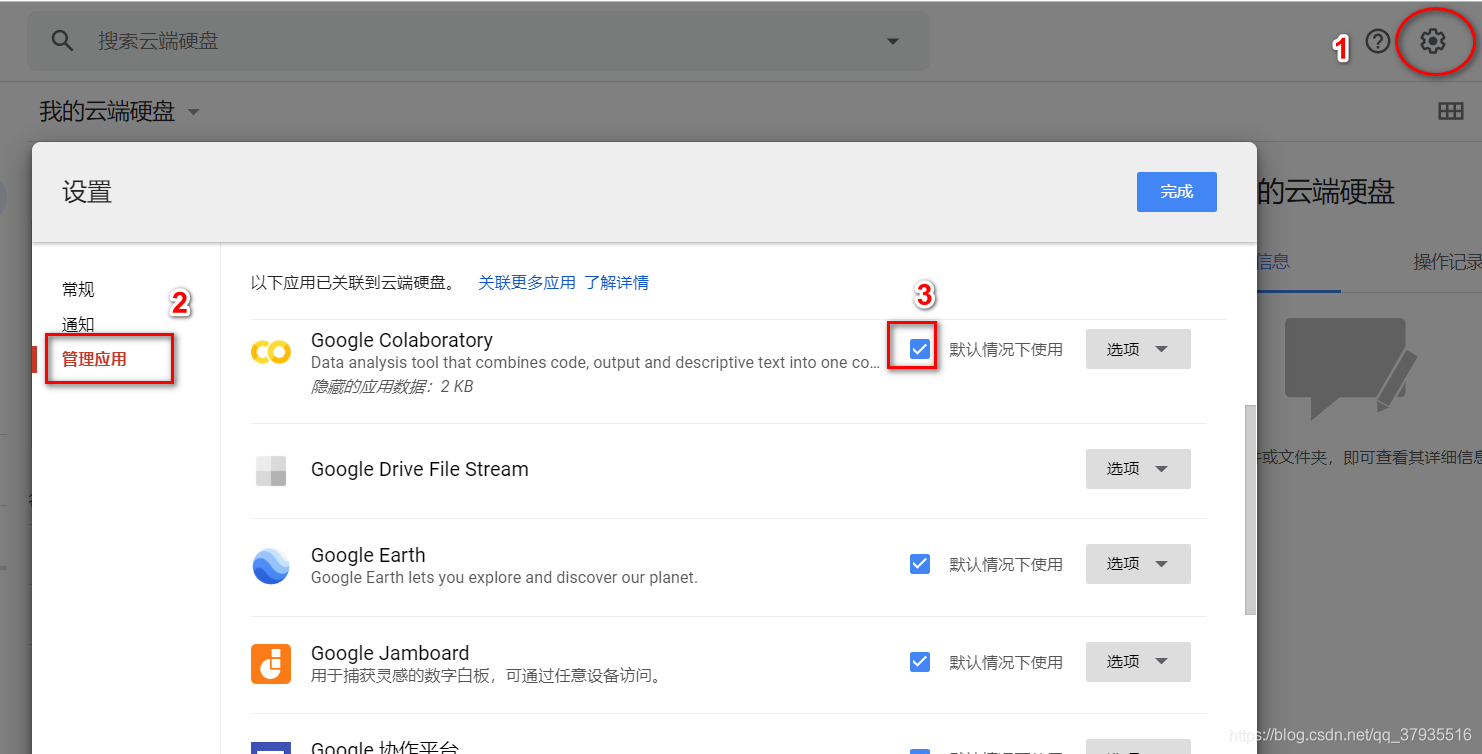
Task: Click the Google Colaboratory app icon
Action: (271, 351)
